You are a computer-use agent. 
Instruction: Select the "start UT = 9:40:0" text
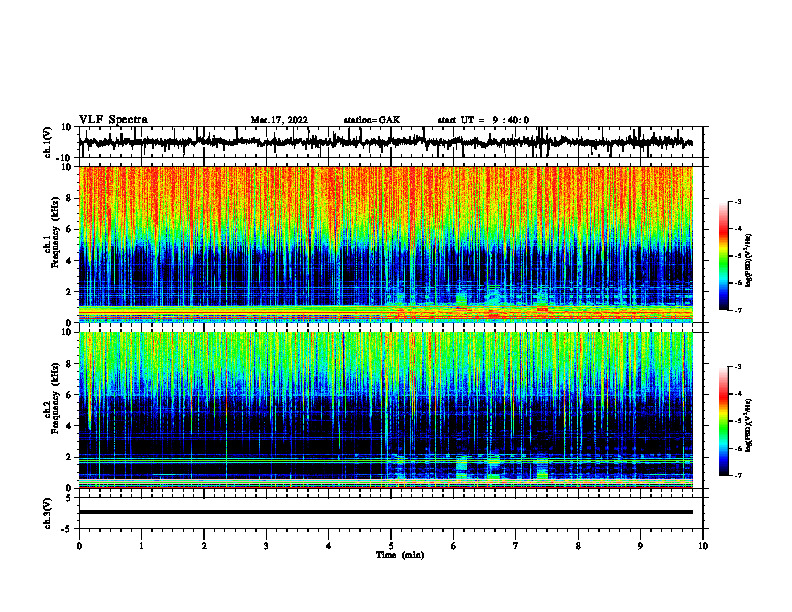click(483, 120)
